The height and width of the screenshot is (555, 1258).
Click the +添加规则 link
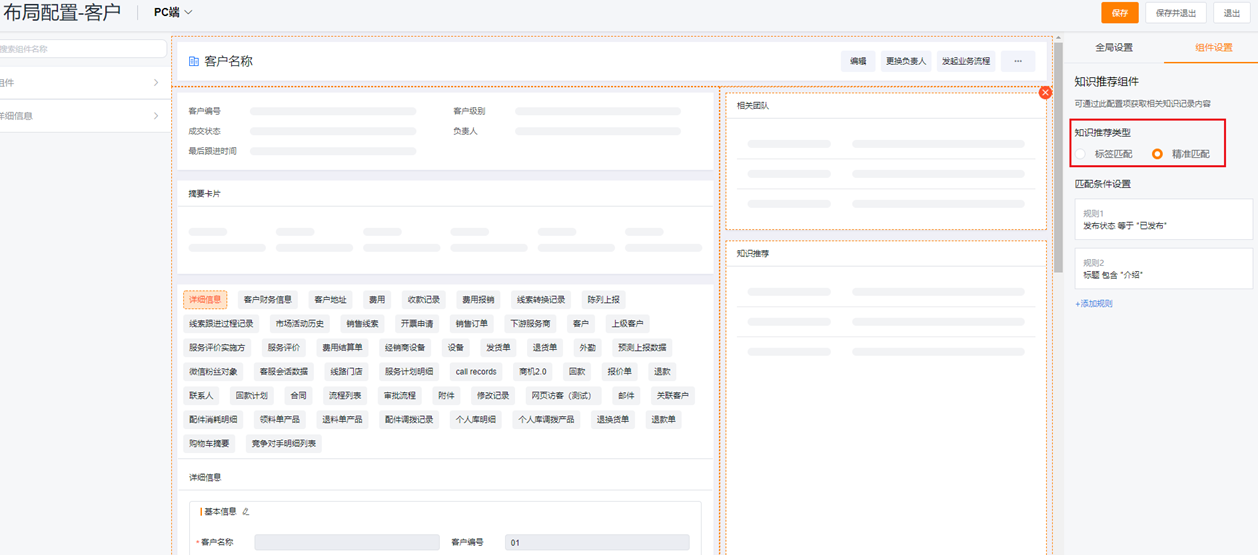pyautogui.click(x=1093, y=303)
